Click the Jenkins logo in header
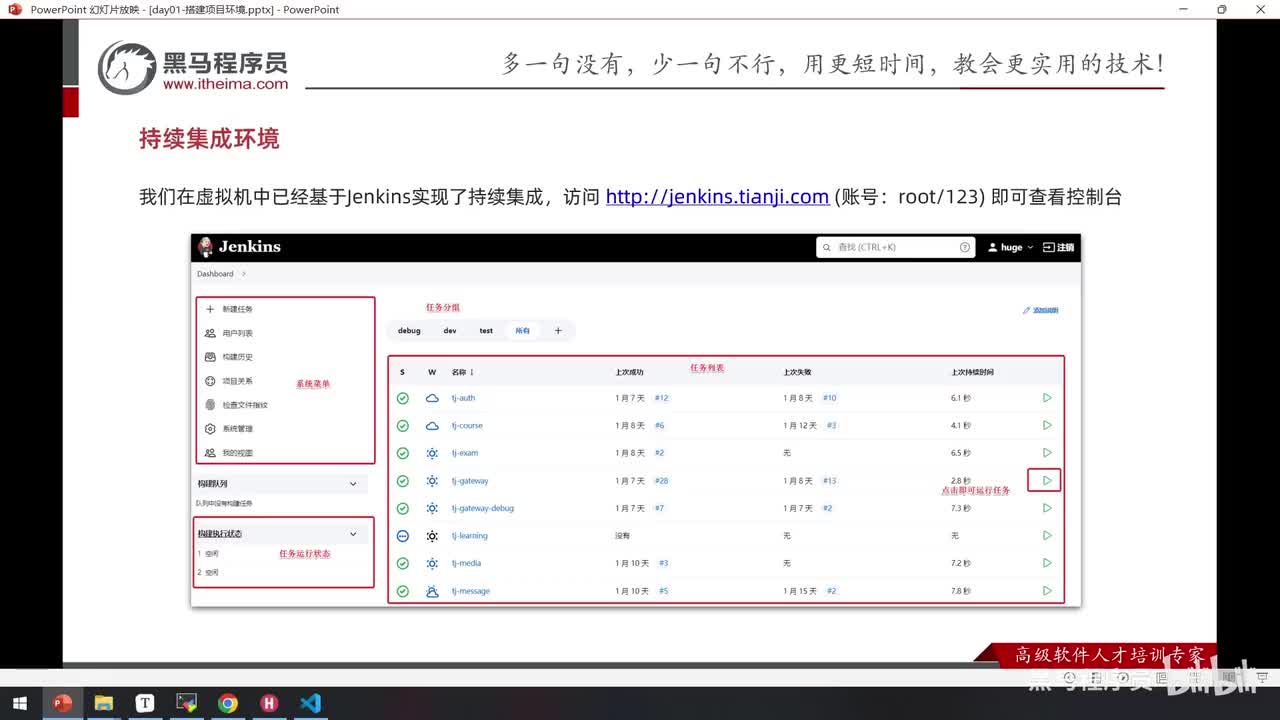 coord(239,247)
